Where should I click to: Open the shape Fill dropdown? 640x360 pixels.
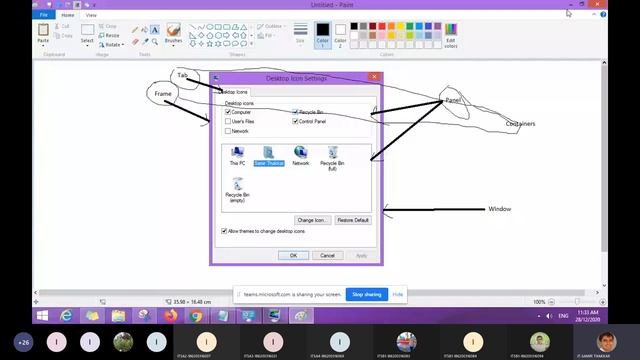coord(266,36)
